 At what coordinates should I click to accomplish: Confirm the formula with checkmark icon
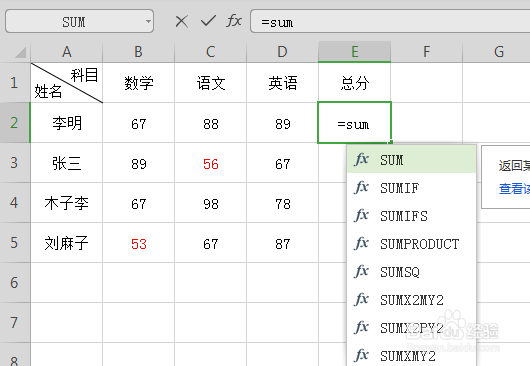click(x=208, y=21)
